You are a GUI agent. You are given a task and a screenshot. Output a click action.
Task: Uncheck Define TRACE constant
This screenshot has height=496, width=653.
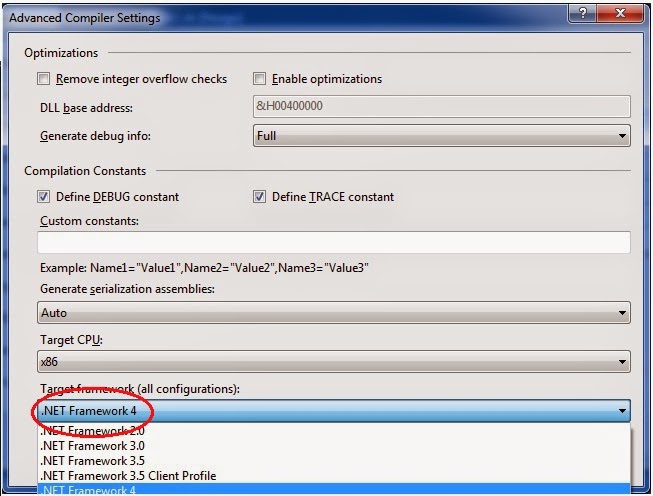(x=259, y=197)
